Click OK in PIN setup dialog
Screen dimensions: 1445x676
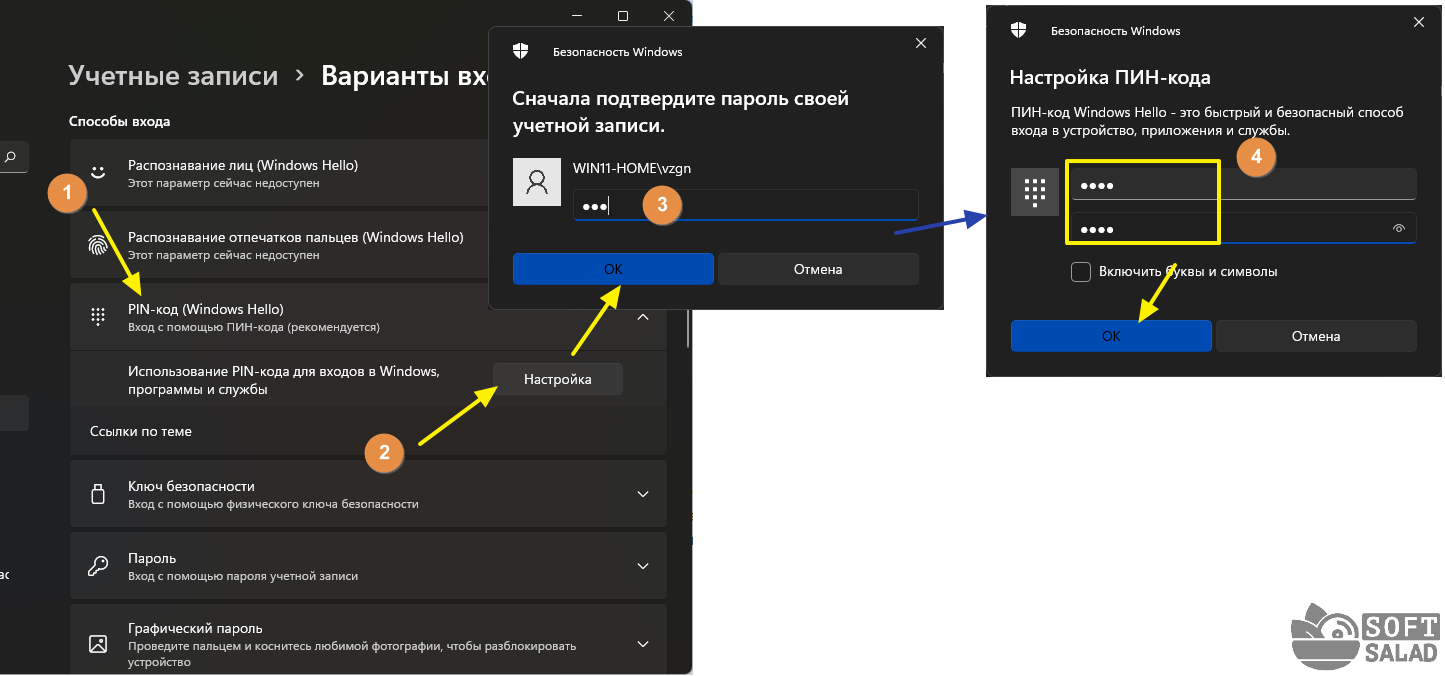pos(1111,336)
